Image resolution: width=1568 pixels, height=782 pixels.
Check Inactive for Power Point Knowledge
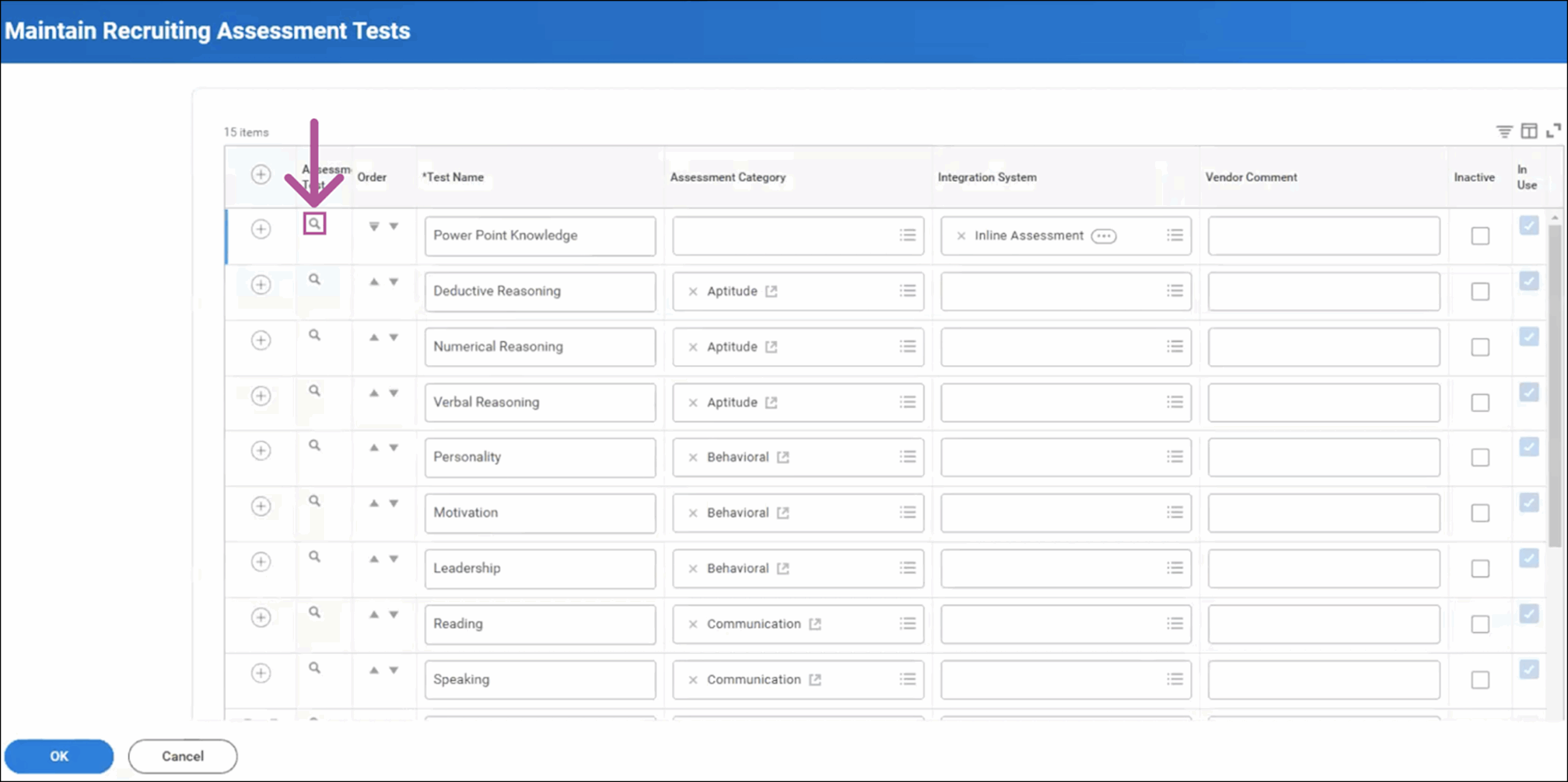point(1480,236)
